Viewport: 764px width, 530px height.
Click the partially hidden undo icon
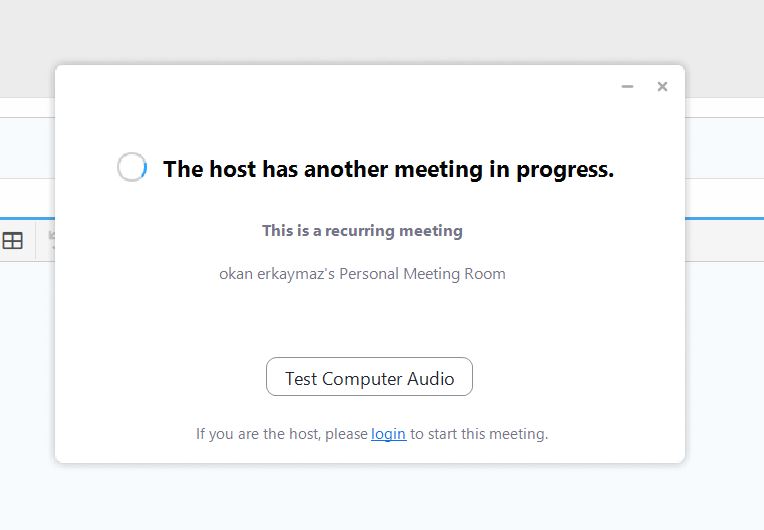click(x=51, y=240)
